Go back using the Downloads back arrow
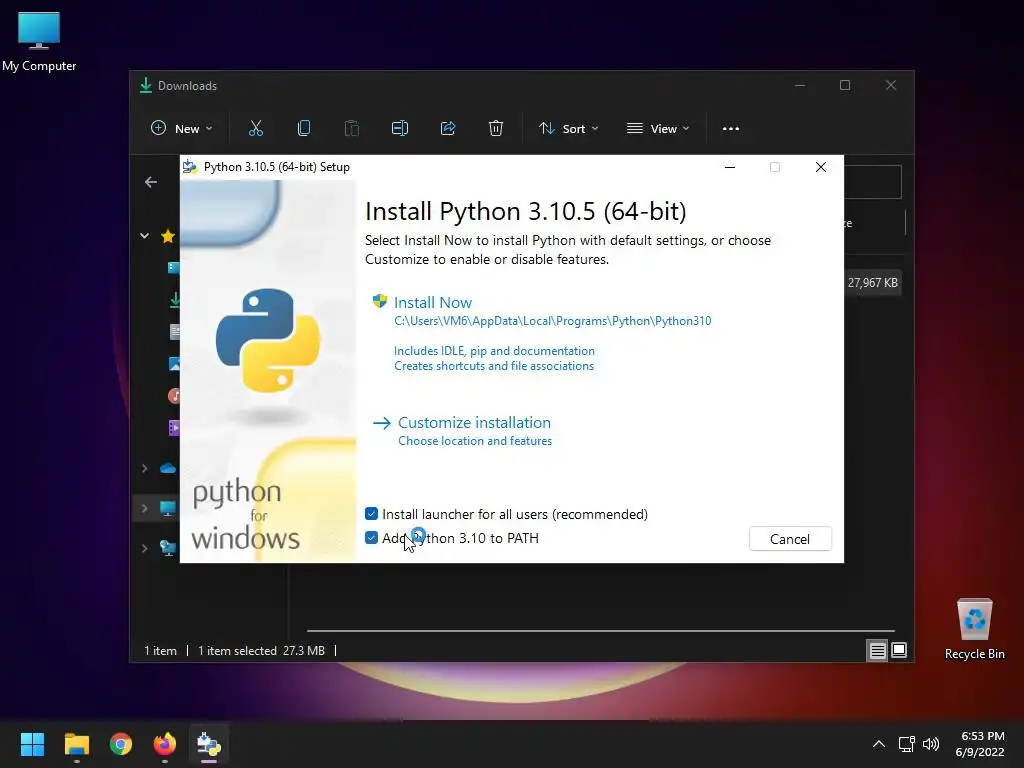 click(x=151, y=182)
